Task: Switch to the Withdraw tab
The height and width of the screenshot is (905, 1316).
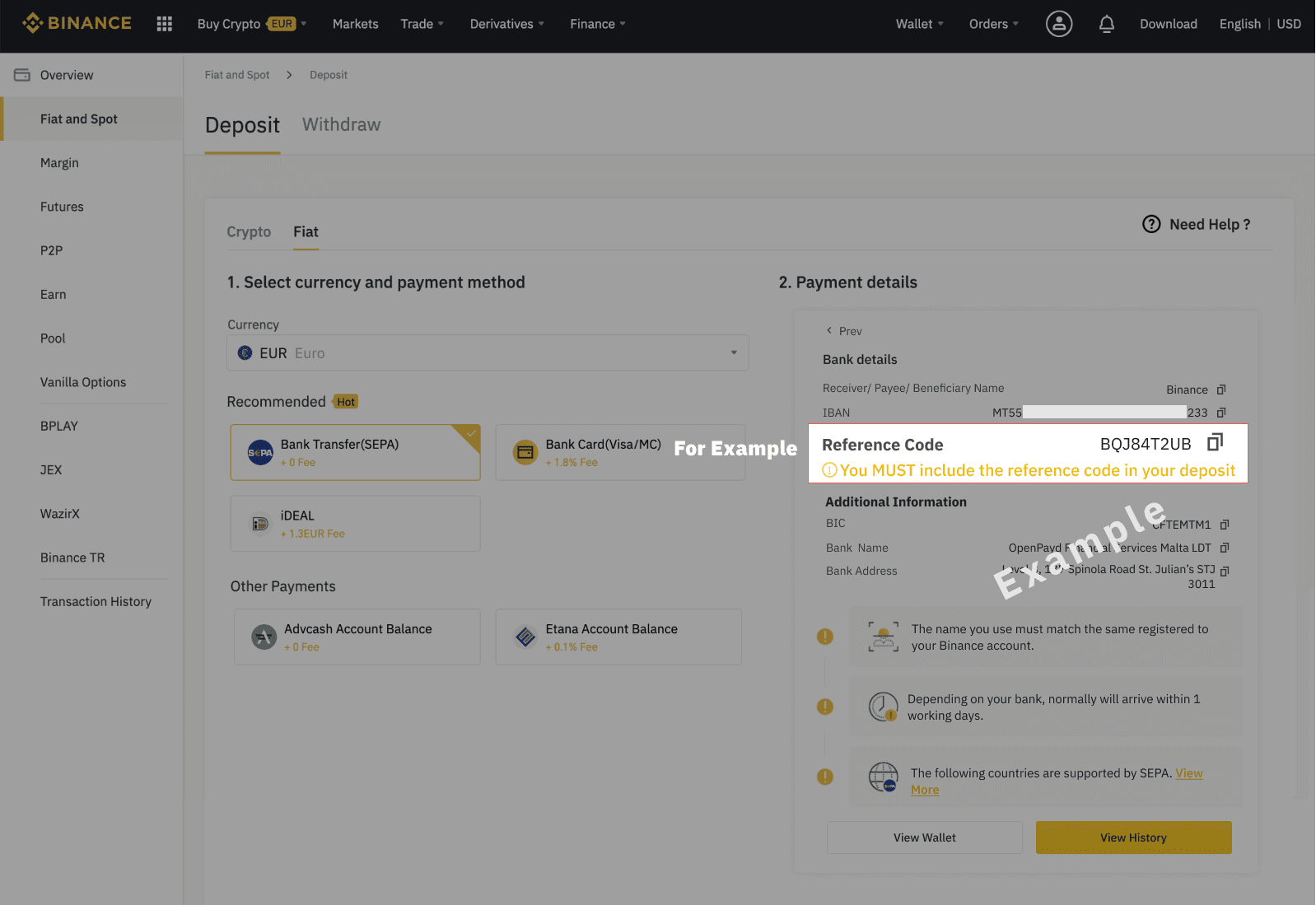Action: click(x=341, y=124)
